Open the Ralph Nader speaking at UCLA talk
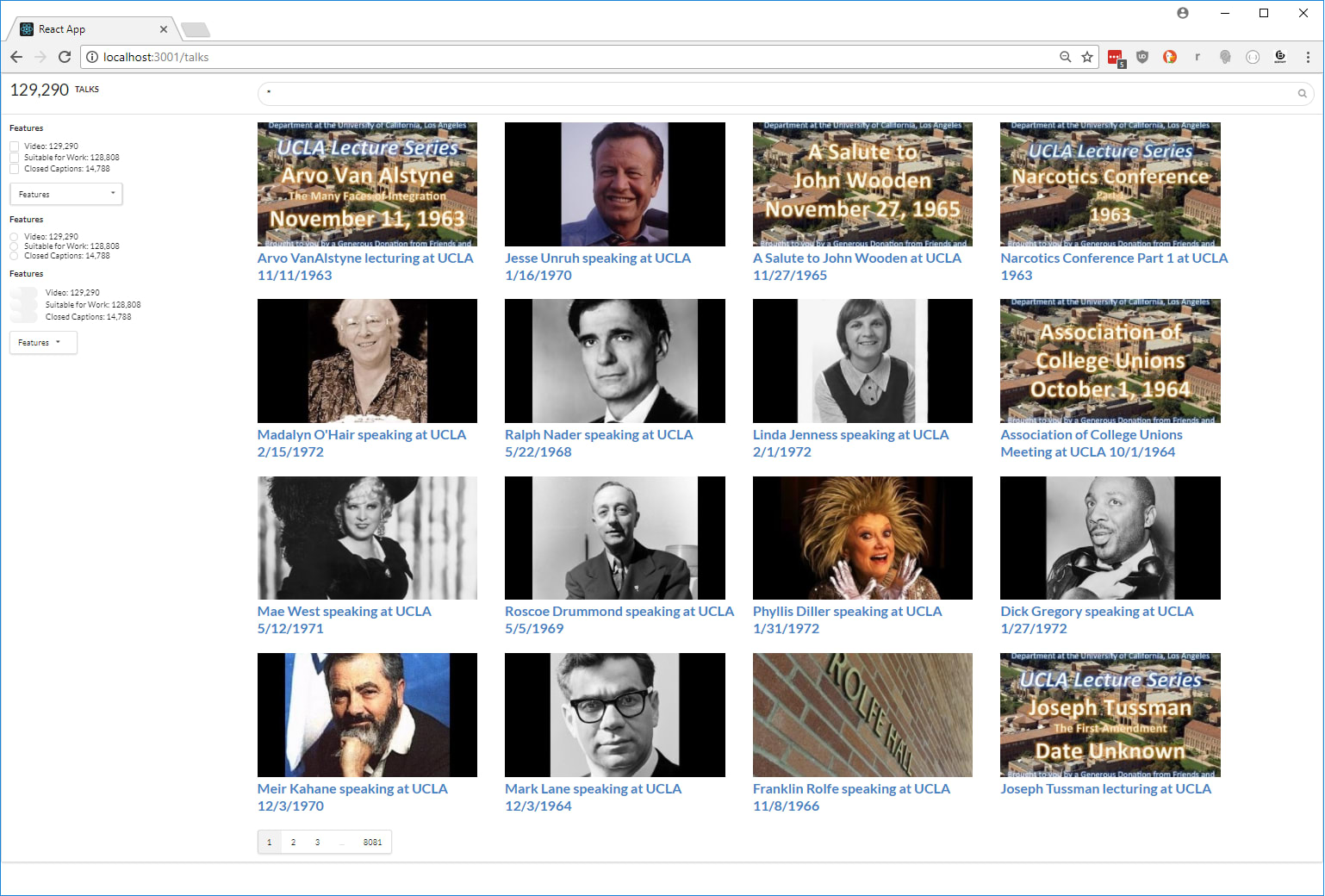 coord(599,434)
